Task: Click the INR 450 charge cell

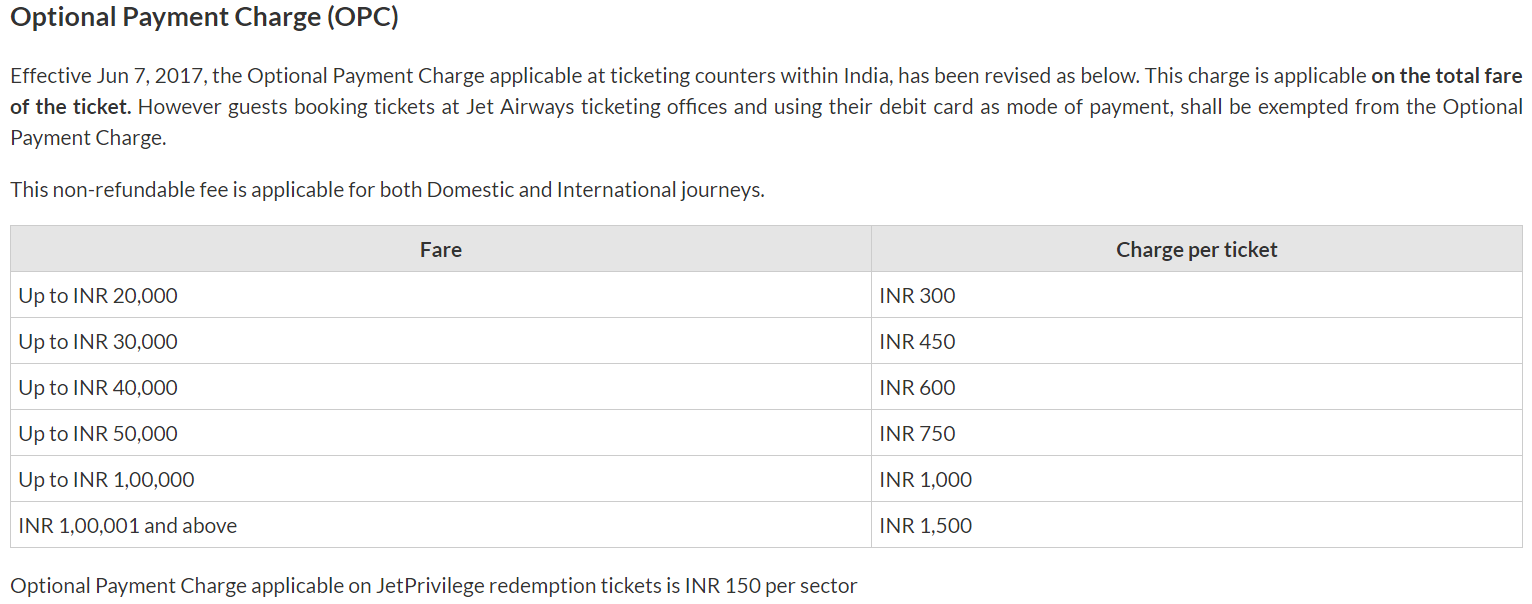Action: (917, 342)
